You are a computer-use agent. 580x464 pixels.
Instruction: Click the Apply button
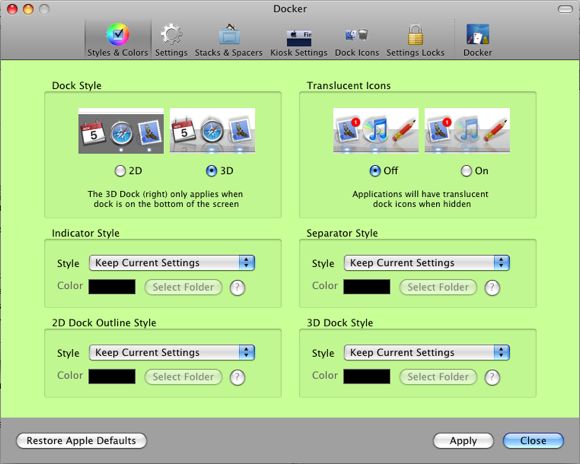pyautogui.click(x=463, y=441)
